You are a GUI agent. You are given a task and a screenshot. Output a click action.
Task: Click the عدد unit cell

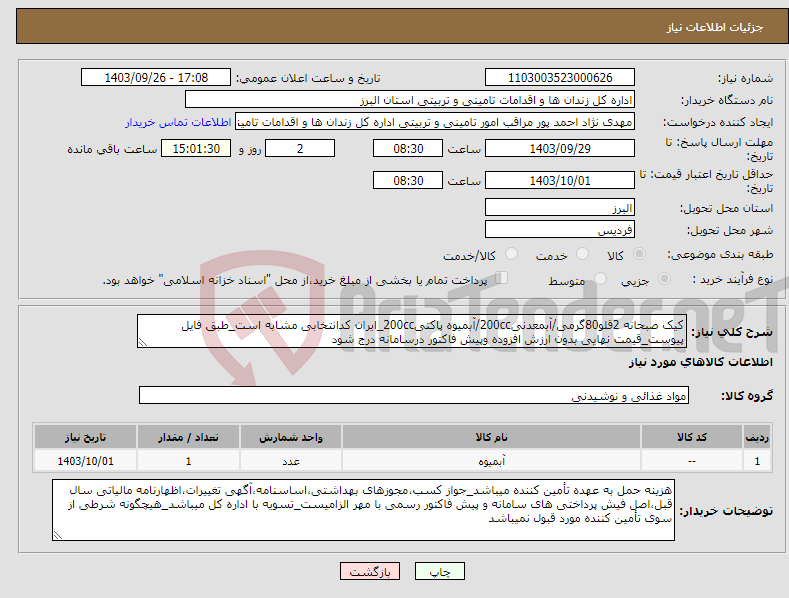(291, 461)
